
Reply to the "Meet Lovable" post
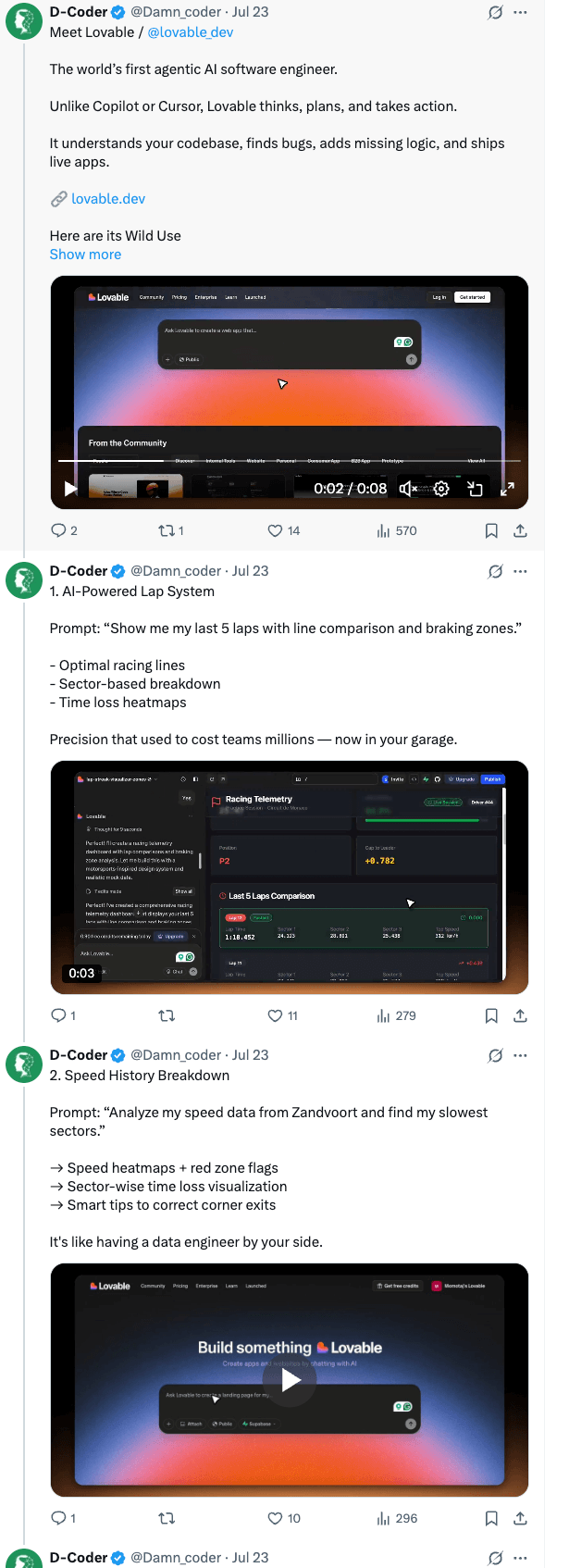tap(59, 530)
